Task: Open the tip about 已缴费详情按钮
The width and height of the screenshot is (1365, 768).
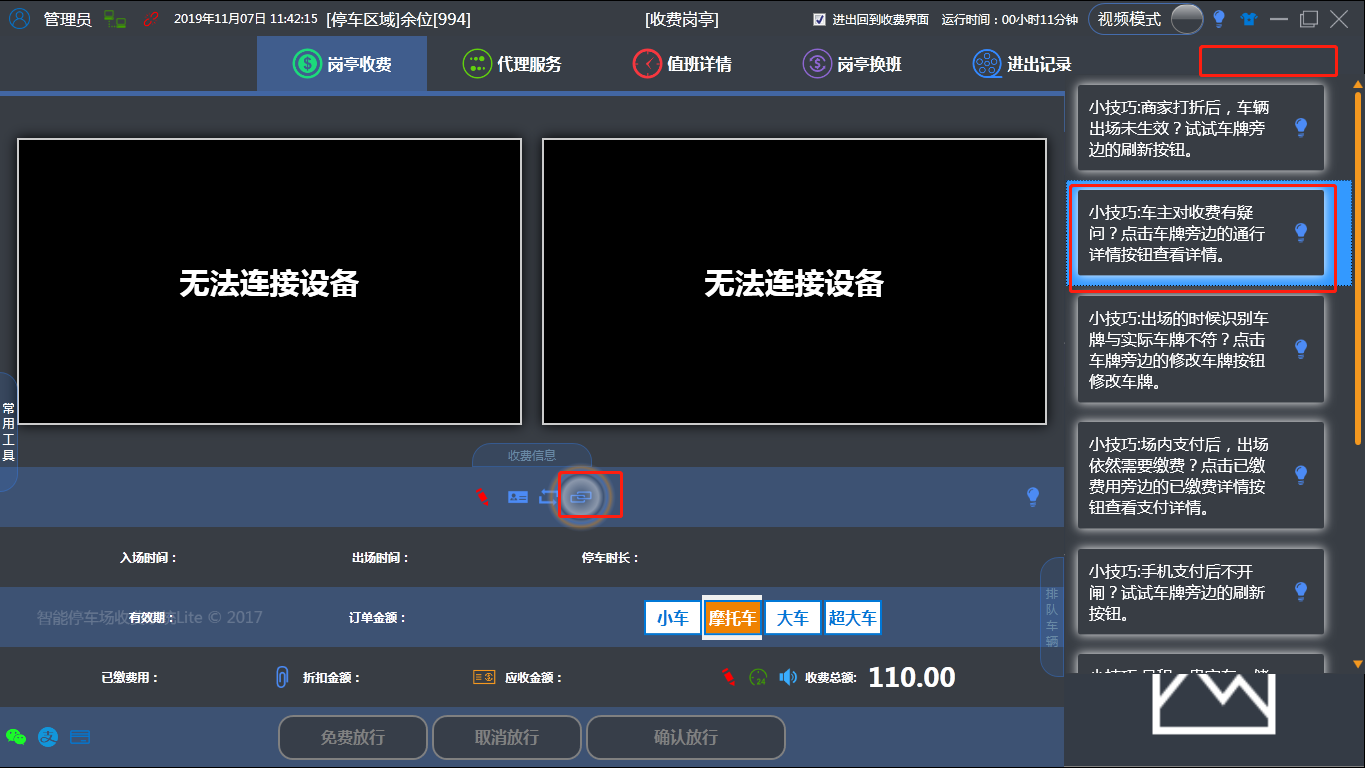Action: point(1201,474)
